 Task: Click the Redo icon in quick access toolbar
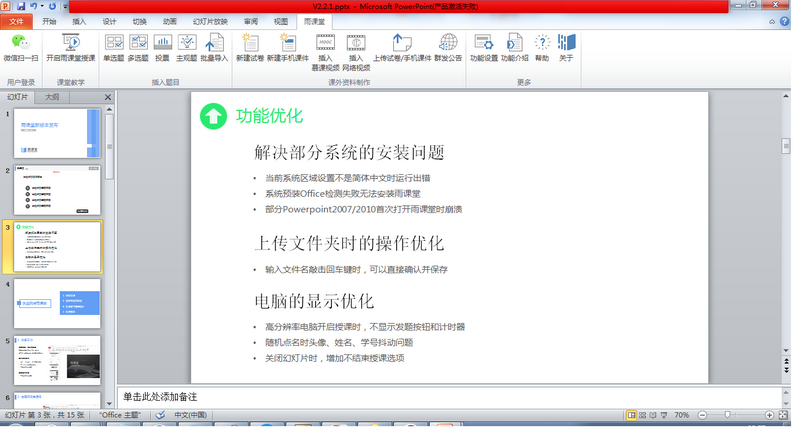52,6
